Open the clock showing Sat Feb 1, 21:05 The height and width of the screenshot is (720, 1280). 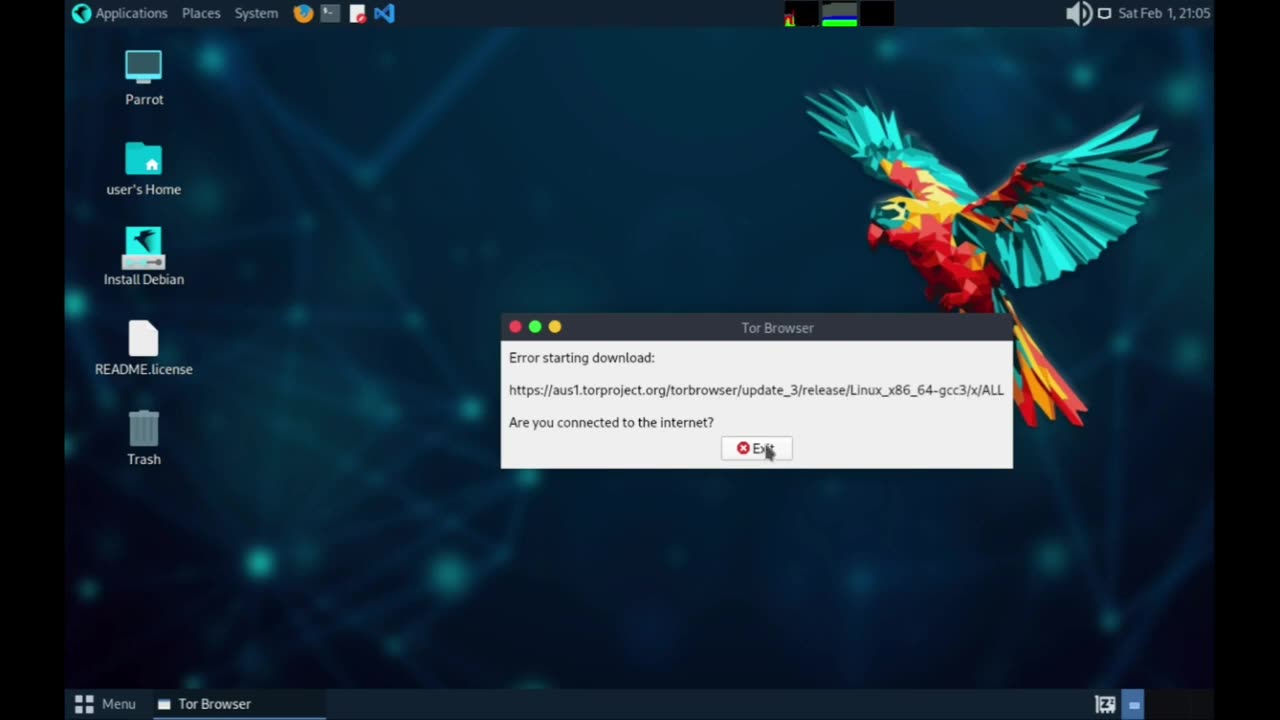1164,13
